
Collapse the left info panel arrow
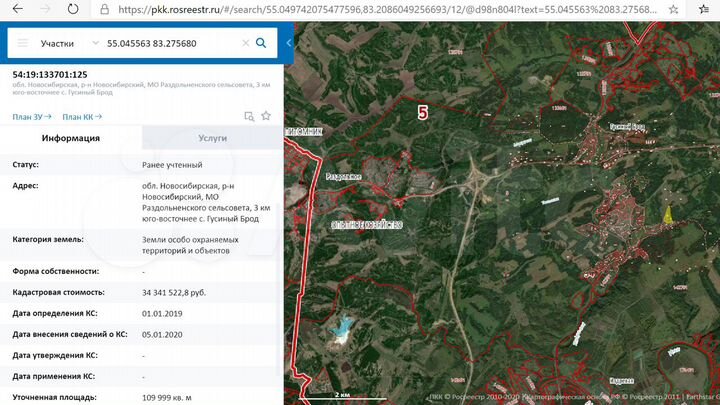click(289, 44)
